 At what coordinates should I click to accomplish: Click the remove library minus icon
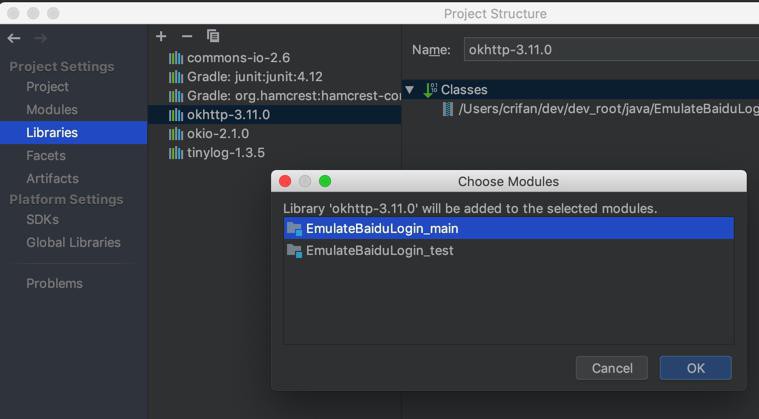(x=187, y=36)
